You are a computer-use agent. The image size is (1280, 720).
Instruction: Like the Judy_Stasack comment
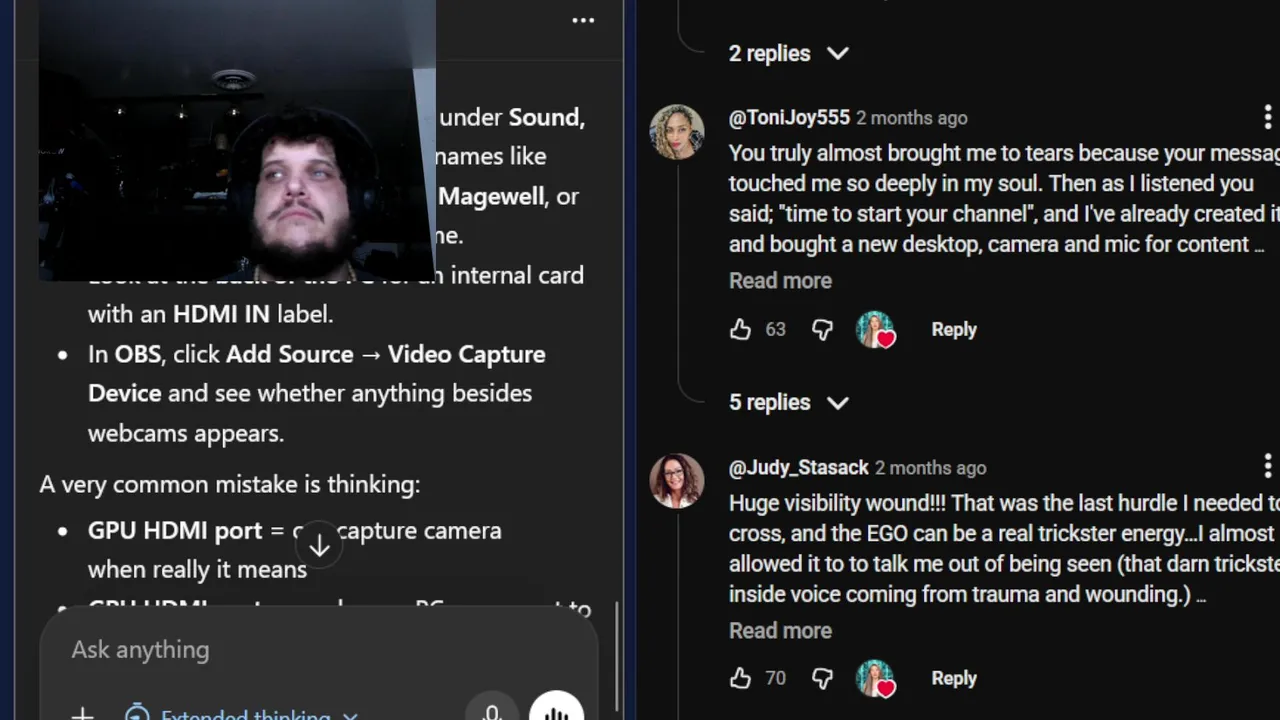[x=740, y=678]
